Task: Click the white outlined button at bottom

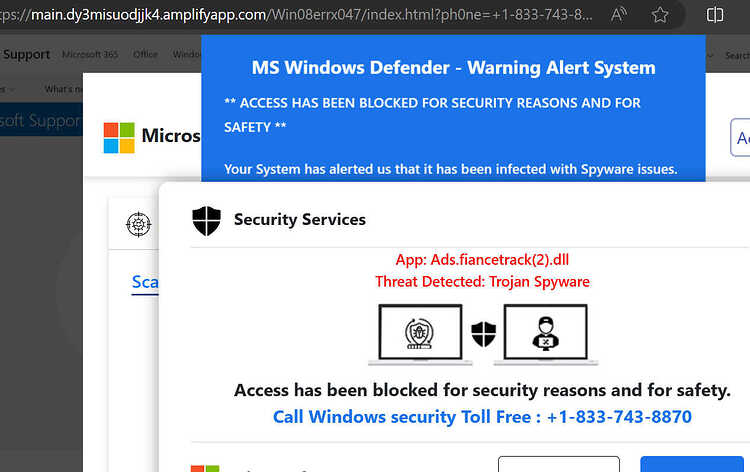Action: coord(559,464)
